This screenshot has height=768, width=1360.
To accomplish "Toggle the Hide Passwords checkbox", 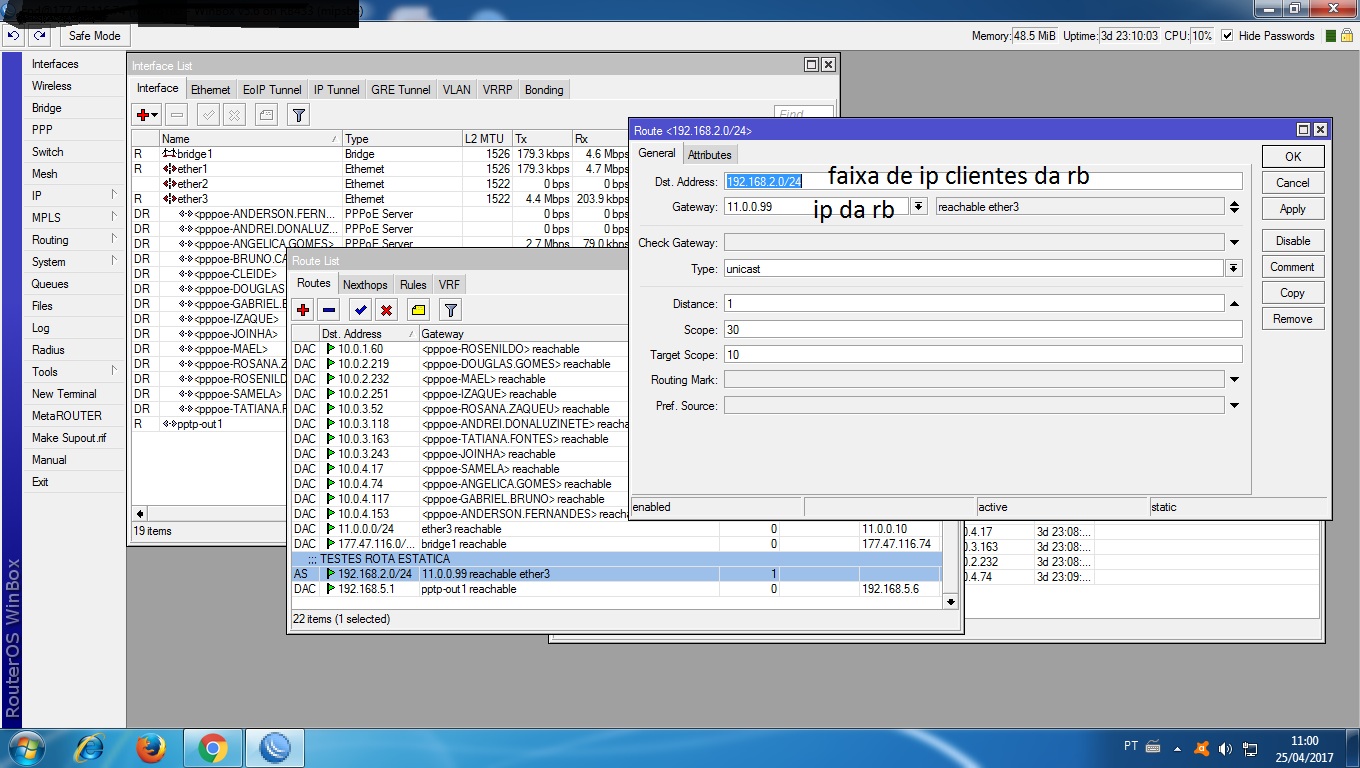I will pyautogui.click(x=1226, y=36).
